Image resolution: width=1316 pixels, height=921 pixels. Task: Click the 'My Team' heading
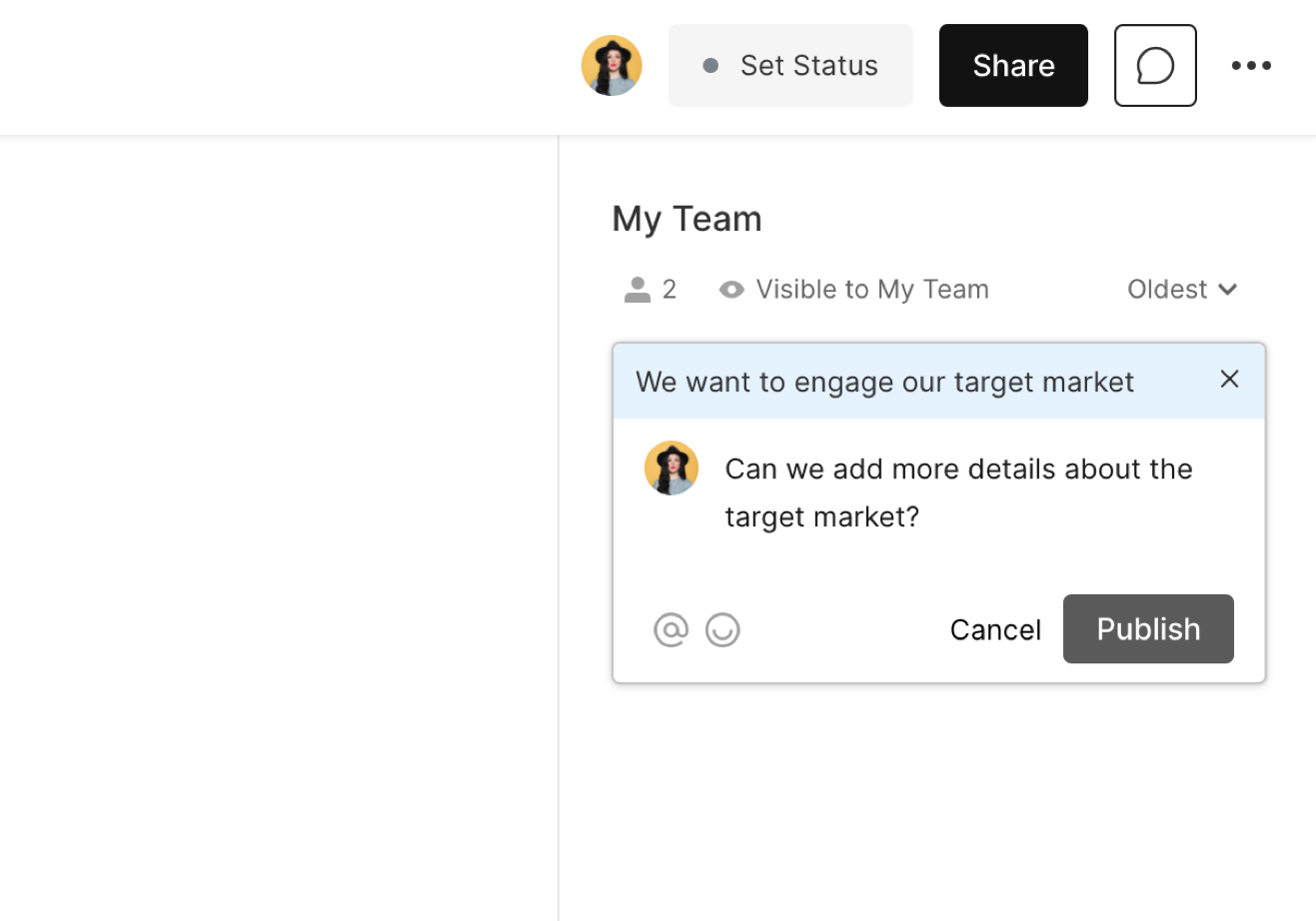pyautogui.click(x=686, y=219)
